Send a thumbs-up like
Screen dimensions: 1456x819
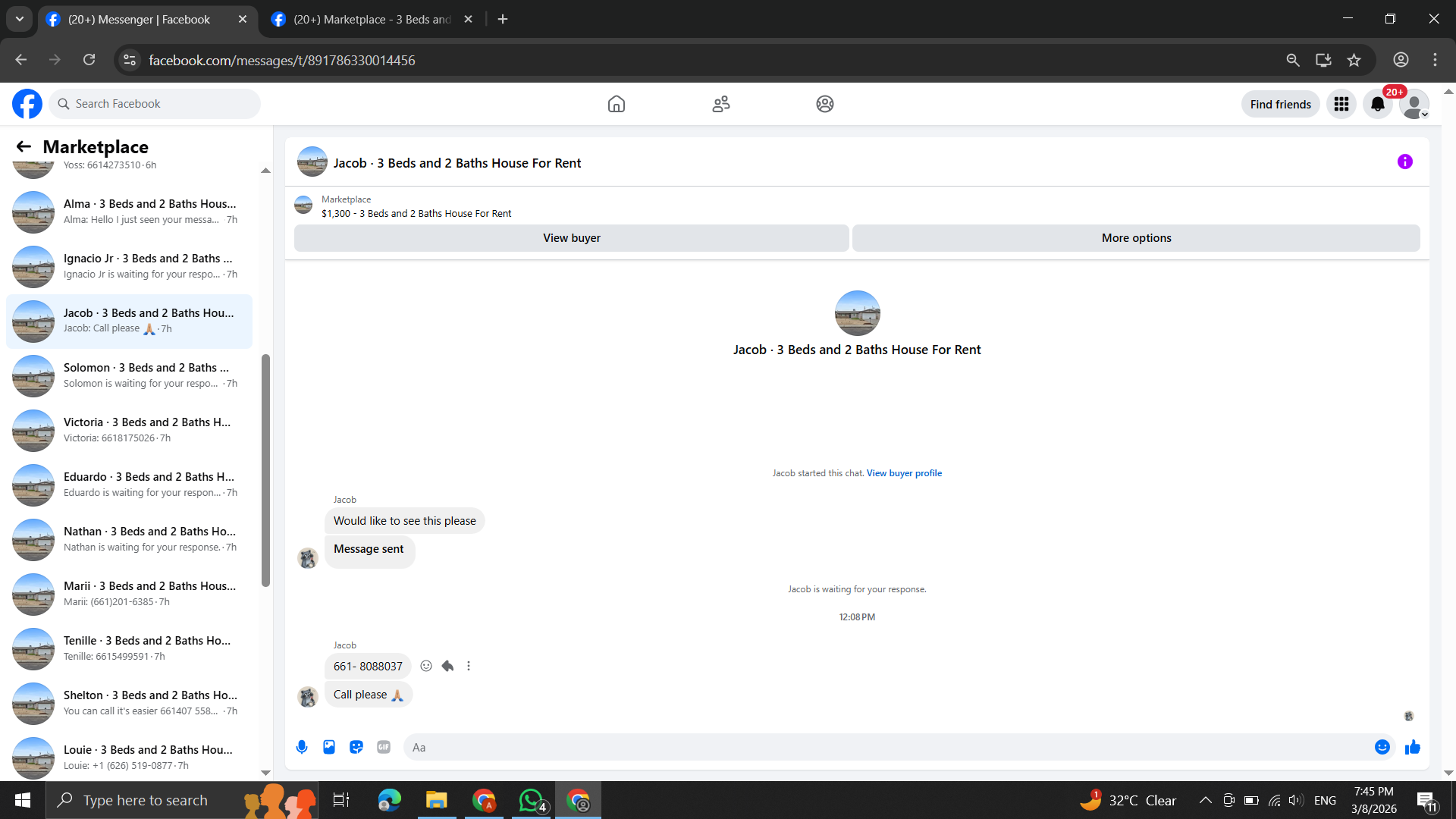pos(1412,747)
